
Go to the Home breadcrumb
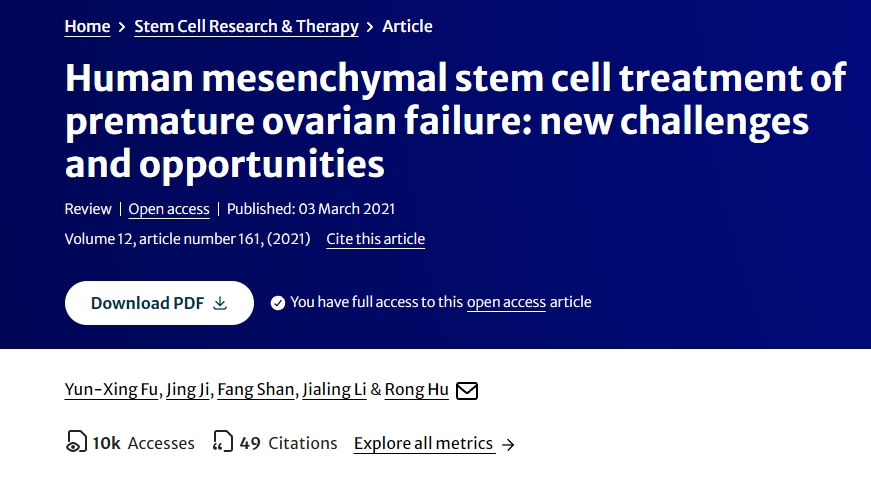tap(87, 27)
